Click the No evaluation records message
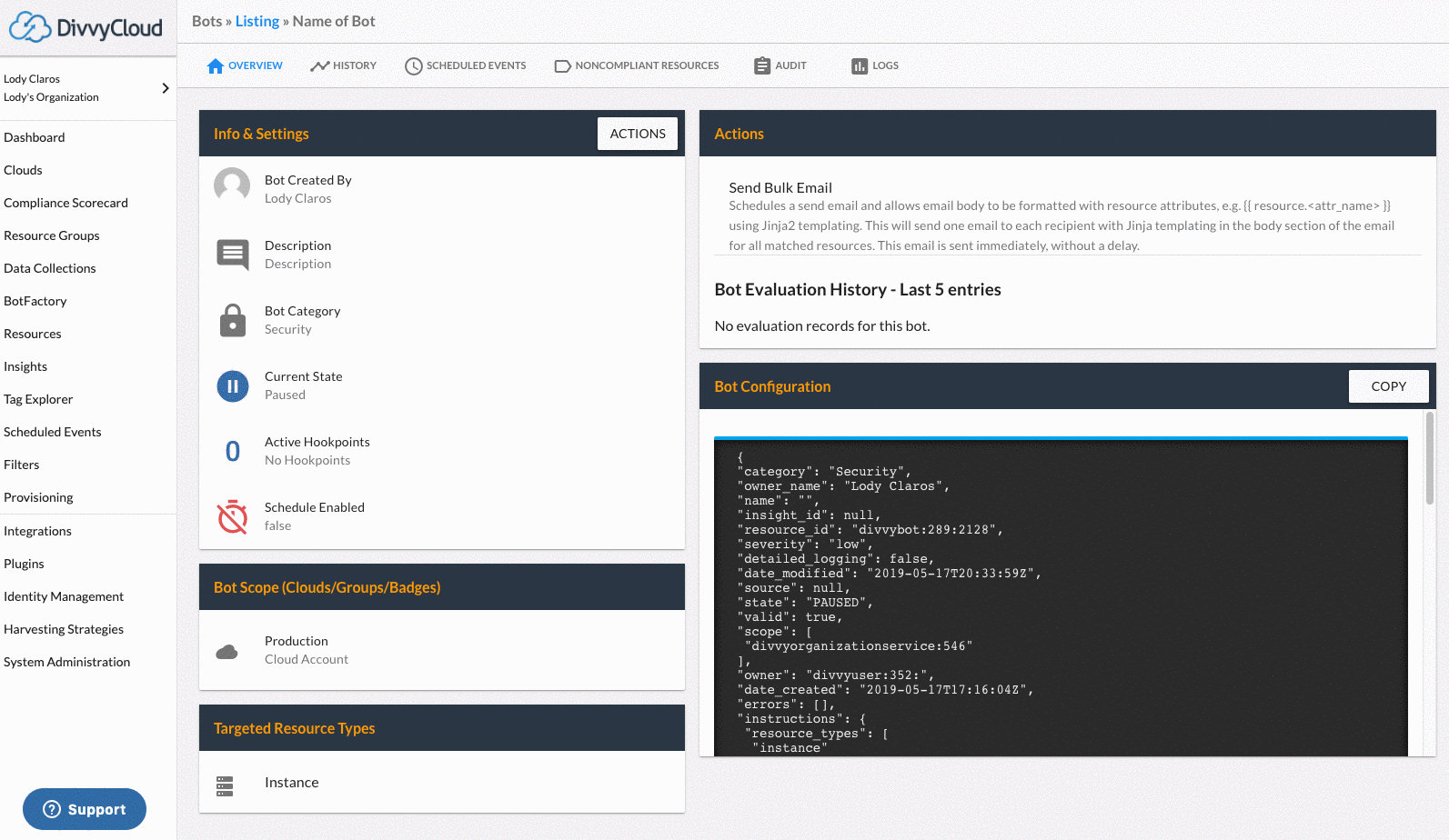The height and width of the screenshot is (840, 1449). coord(822,325)
